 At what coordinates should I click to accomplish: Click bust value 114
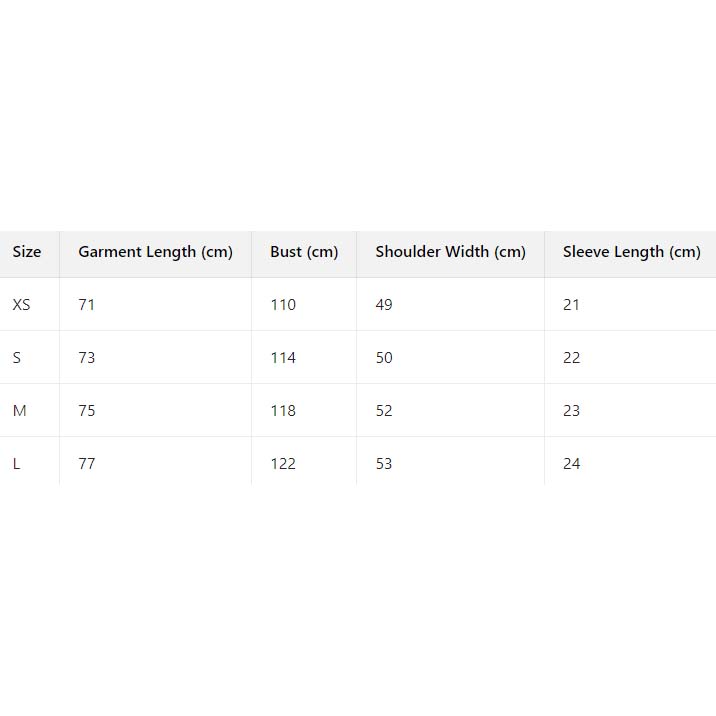pos(283,358)
